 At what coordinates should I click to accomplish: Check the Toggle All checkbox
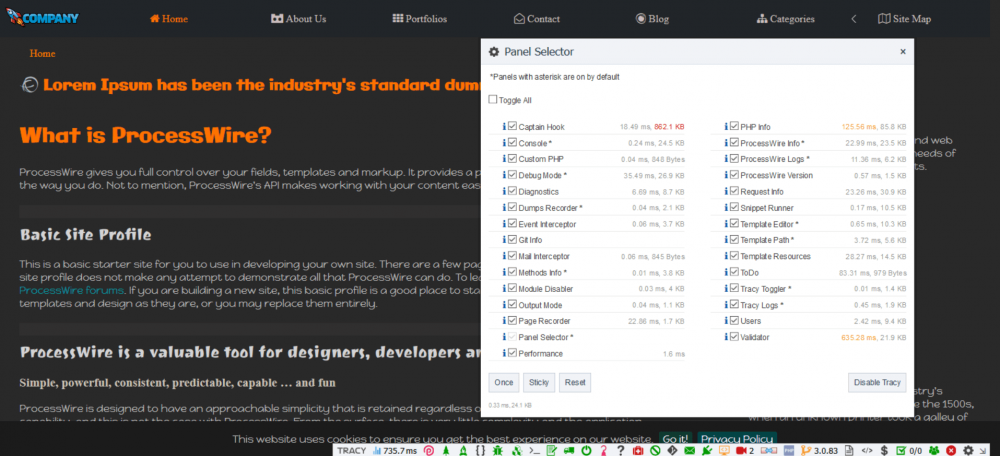pos(493,100)
